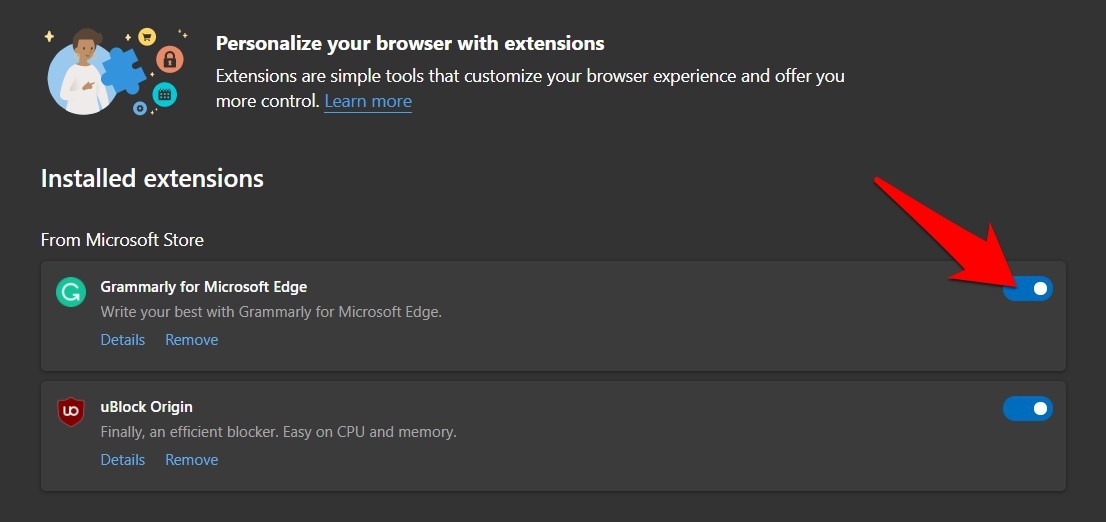Screen dimensions: 1106x522
Task: Click the Installed extensions heading
Action: tap(152, 179)
